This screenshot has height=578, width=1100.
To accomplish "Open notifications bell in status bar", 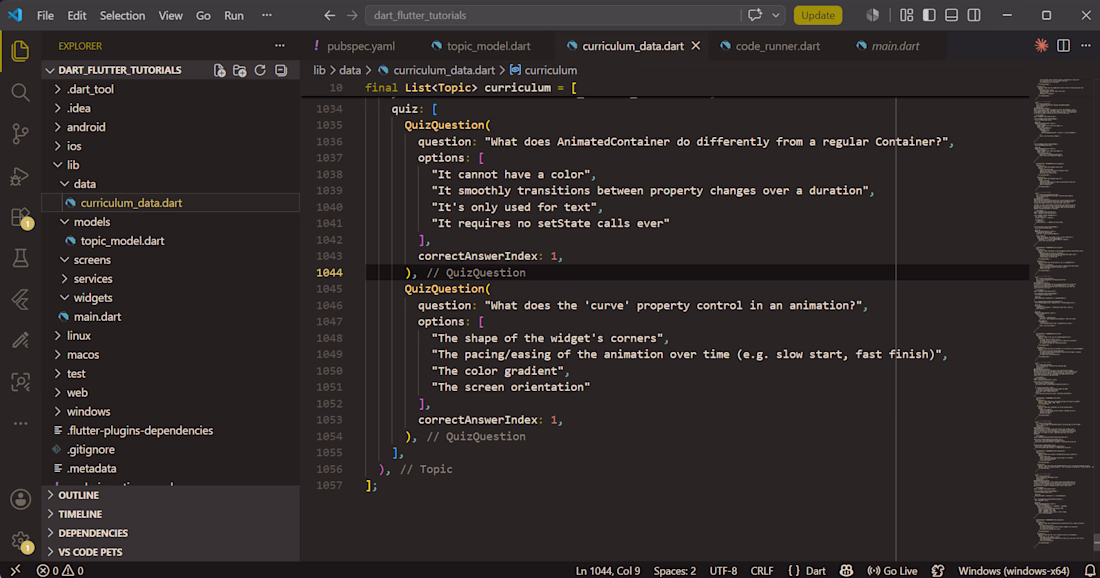I will click(1089, 570).
